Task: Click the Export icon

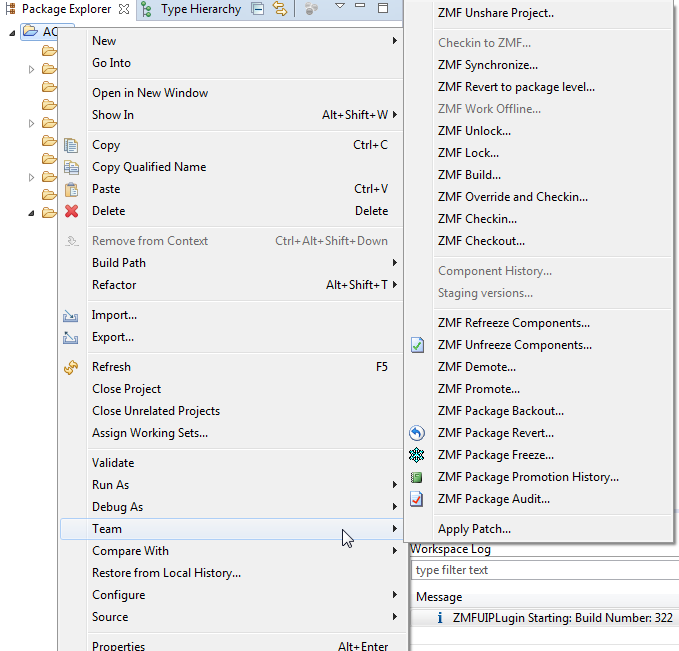Action: (x=71, y=337)
